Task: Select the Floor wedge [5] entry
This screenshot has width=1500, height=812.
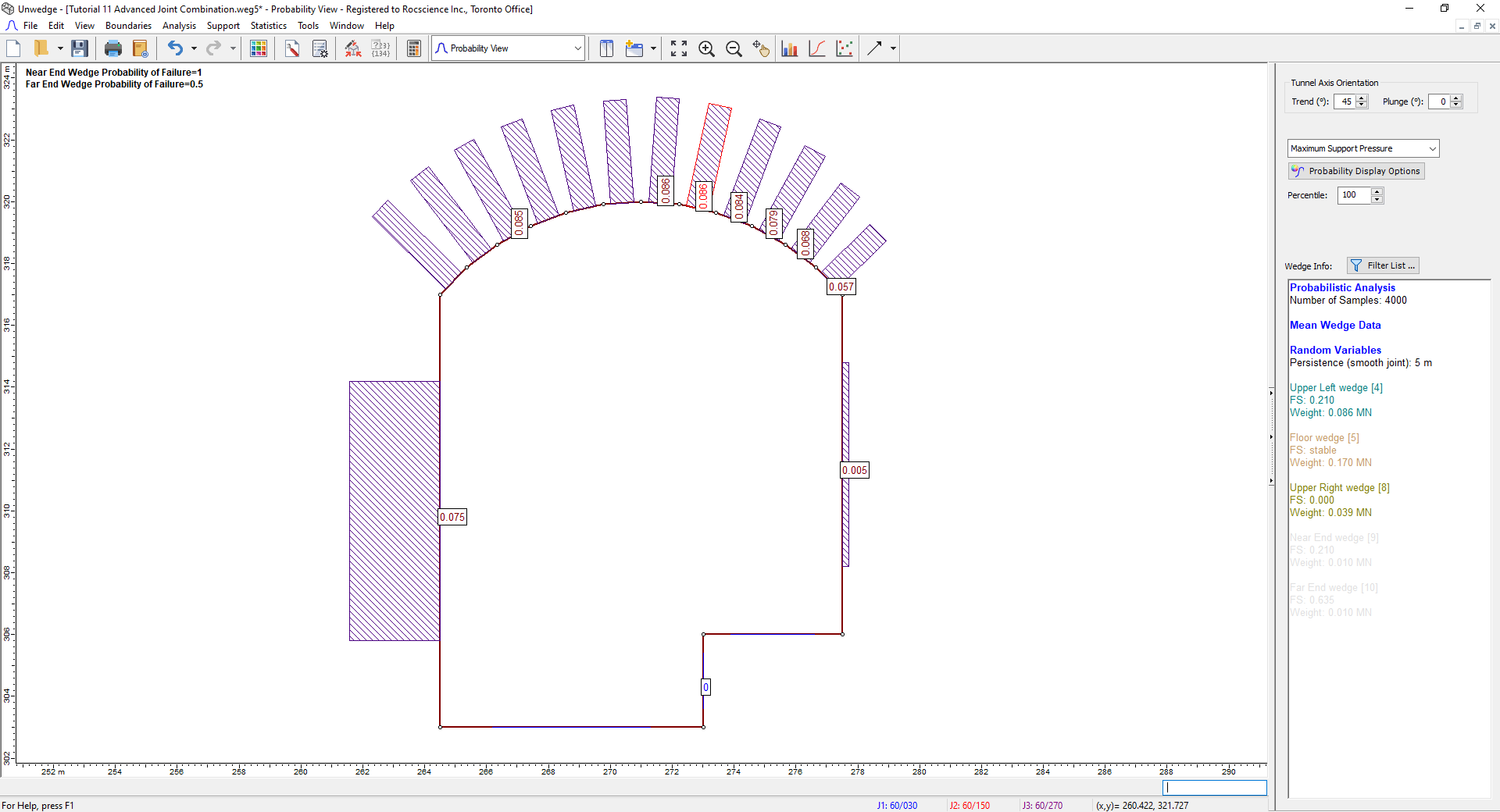Action: tap(1324, 438)
